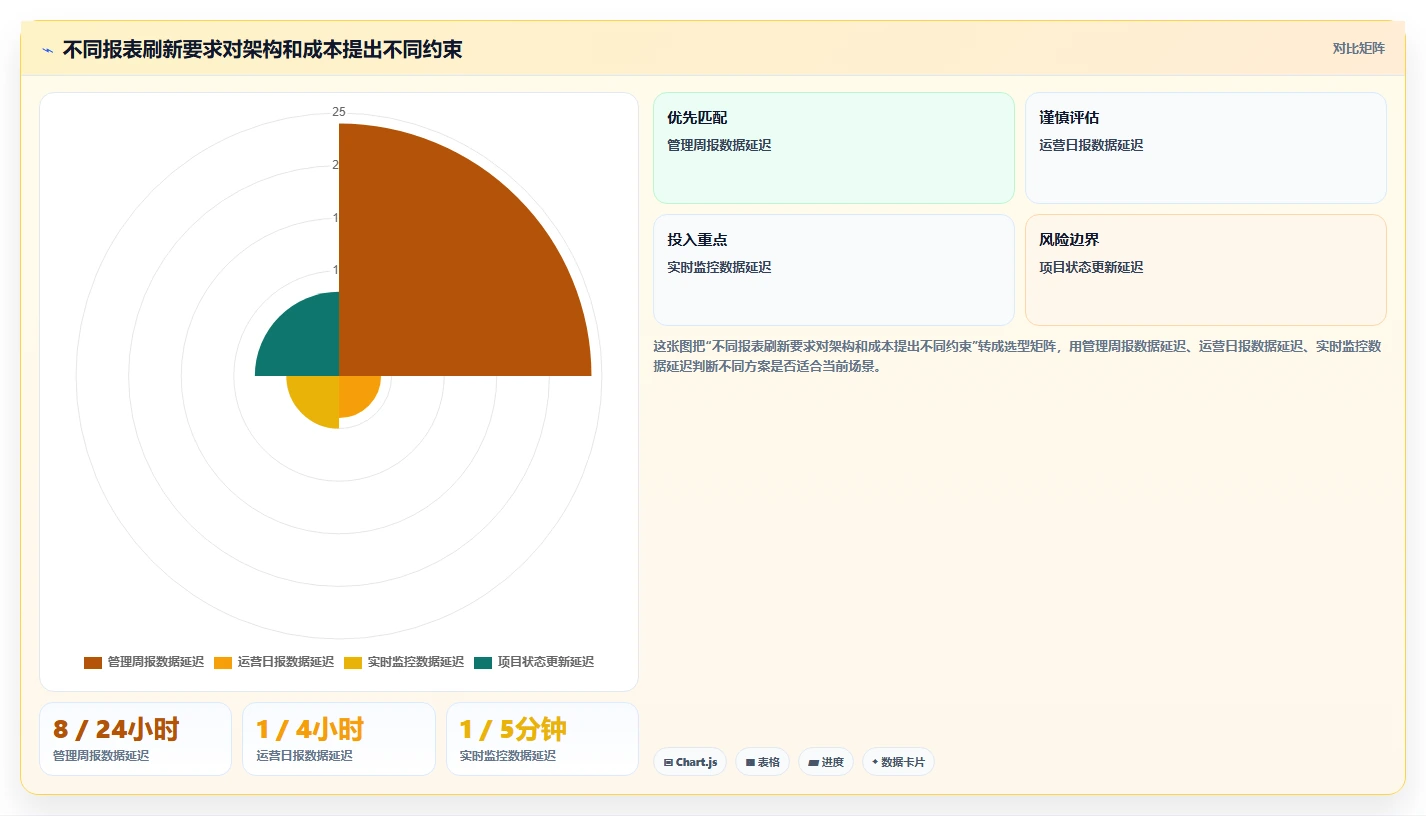This screenshot has width=1426, height=816.
Task: Click 运营日报数据延迟 caption under 1 / 4小时
Action: coord(304,756)
